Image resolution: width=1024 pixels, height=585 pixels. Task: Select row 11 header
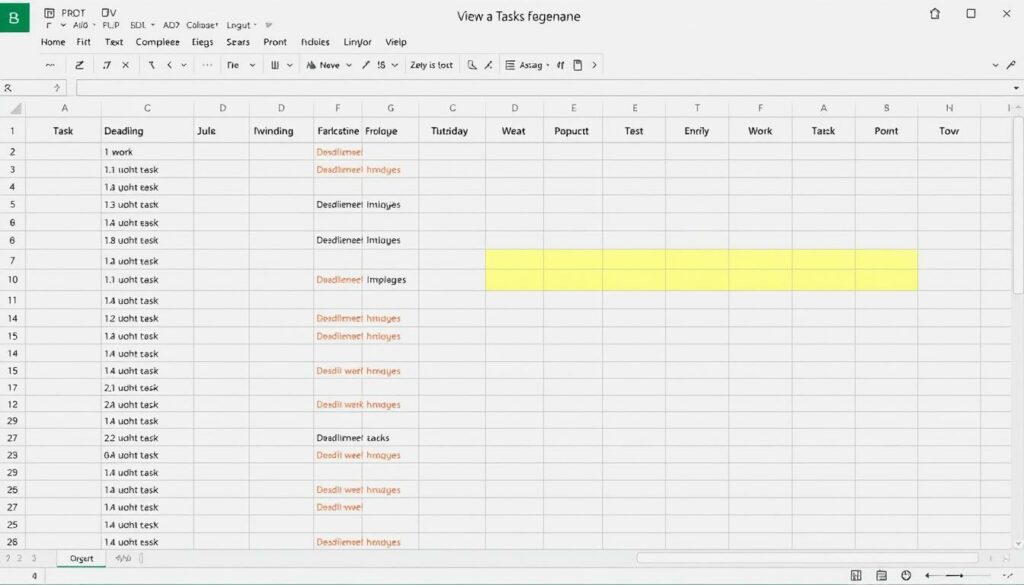(12, 300)
